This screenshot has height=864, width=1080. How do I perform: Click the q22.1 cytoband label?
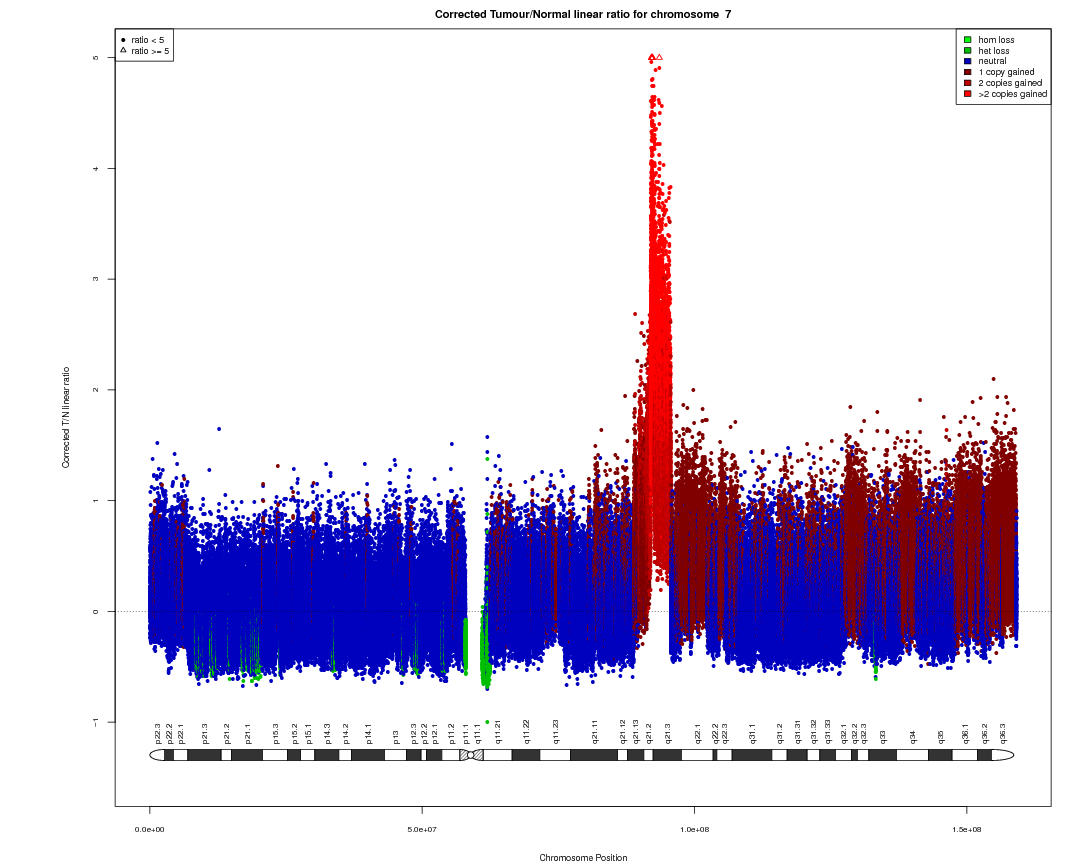[698, 734]
